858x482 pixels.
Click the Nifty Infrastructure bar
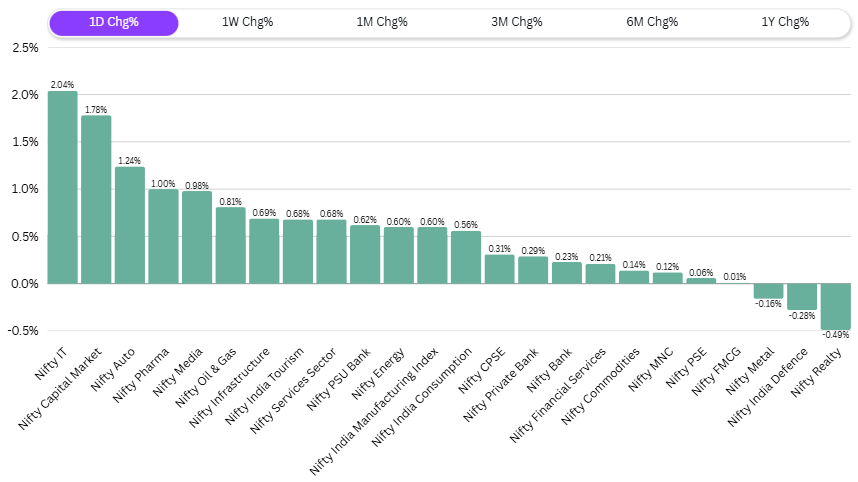[x=264, y=251]
